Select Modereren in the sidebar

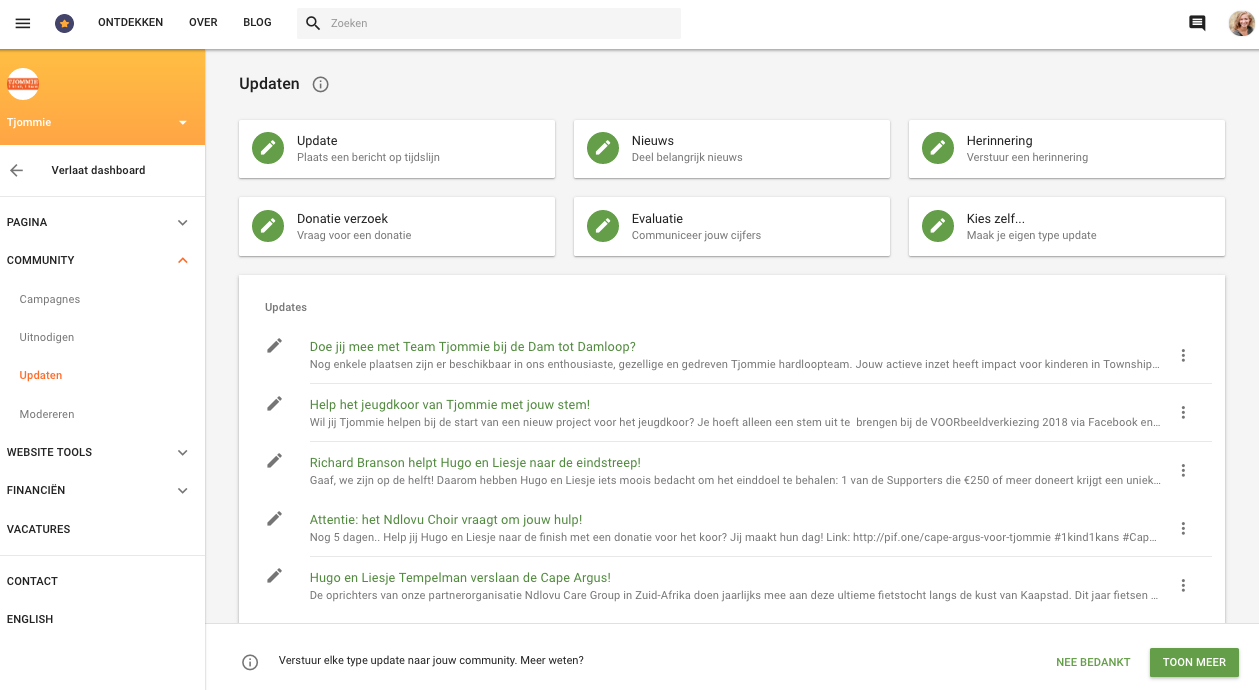tap(47, 414)
